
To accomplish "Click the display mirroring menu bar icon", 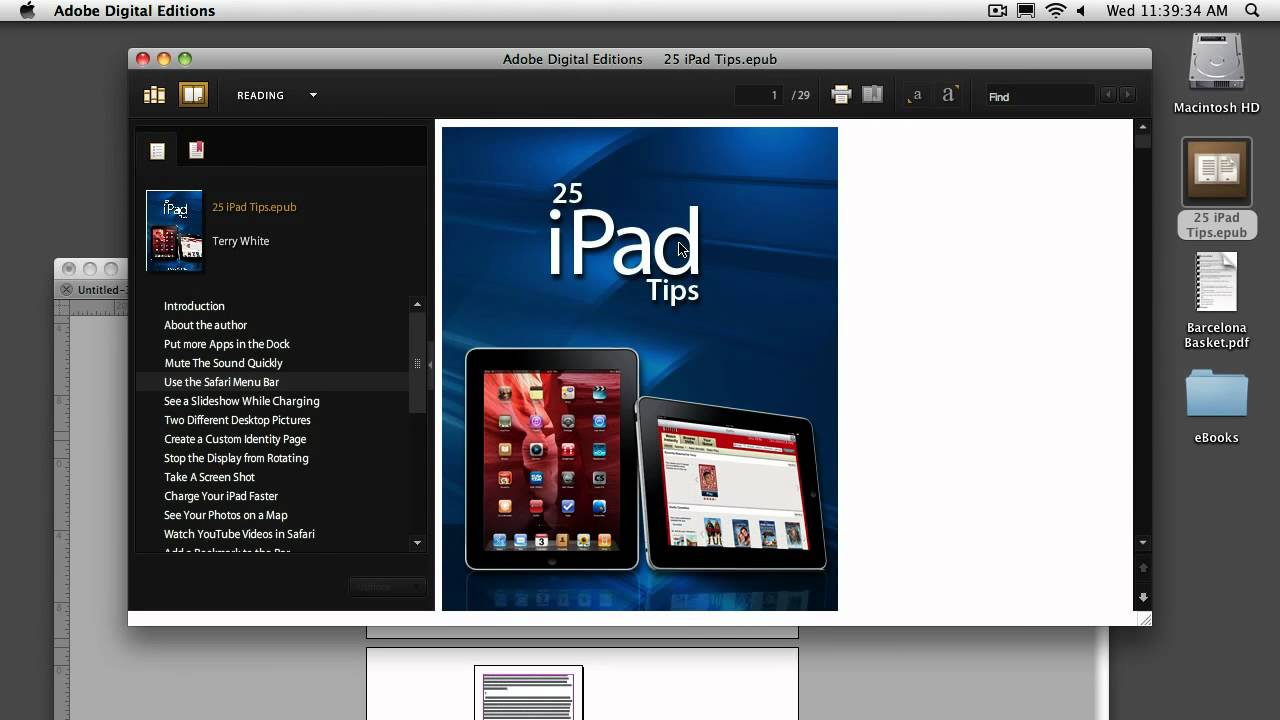I will click(1026, 11).
